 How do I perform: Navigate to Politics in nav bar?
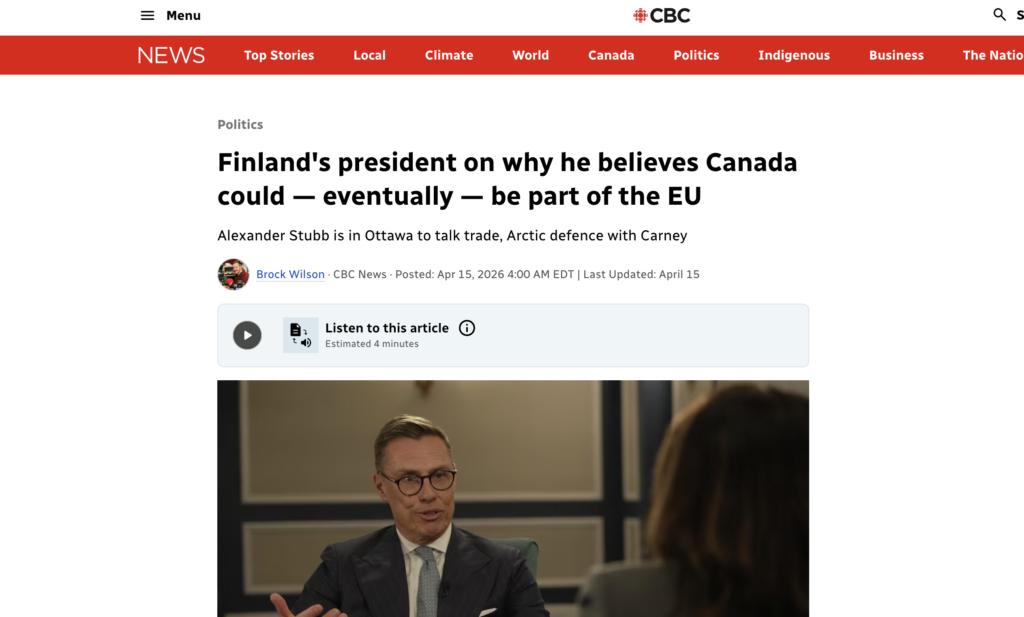coord(696,55)
